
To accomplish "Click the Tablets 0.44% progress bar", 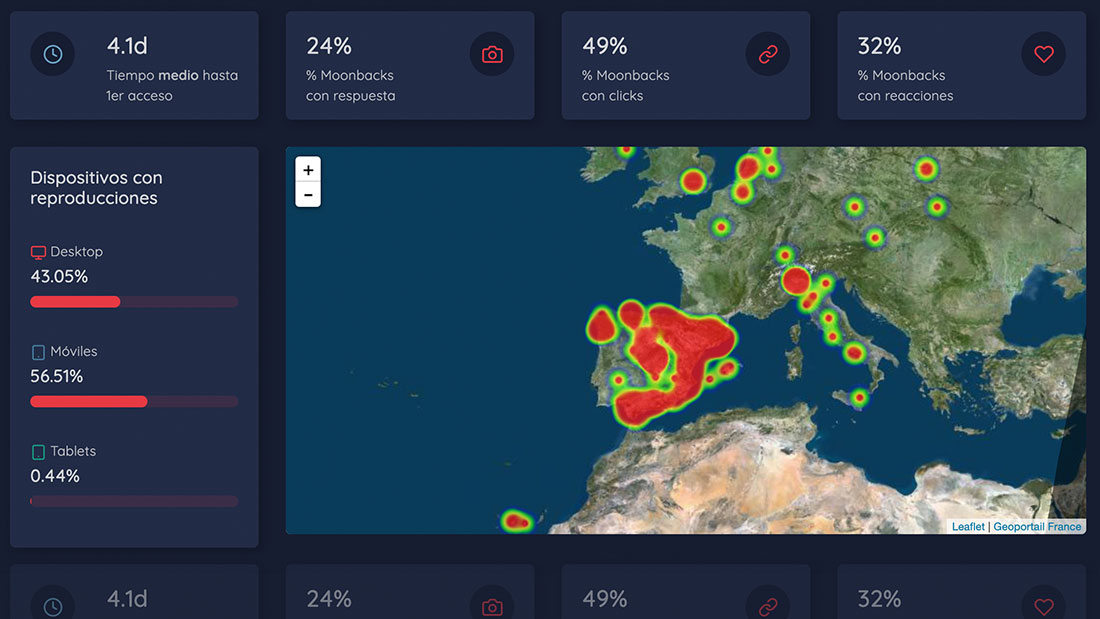I will click(x=134, y=501).
